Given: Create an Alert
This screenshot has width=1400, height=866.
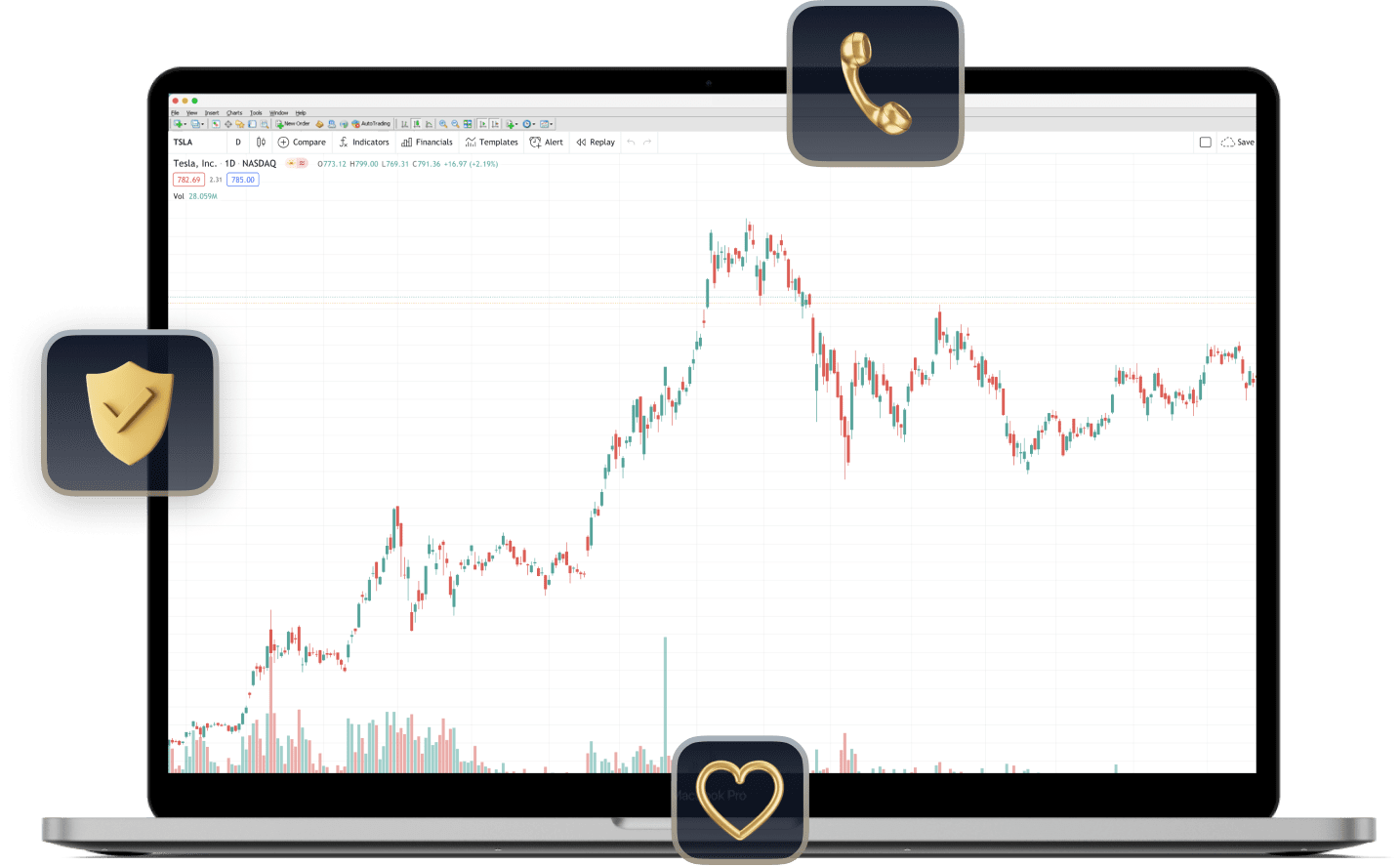Looking at the screenshot, I should 546,143.
